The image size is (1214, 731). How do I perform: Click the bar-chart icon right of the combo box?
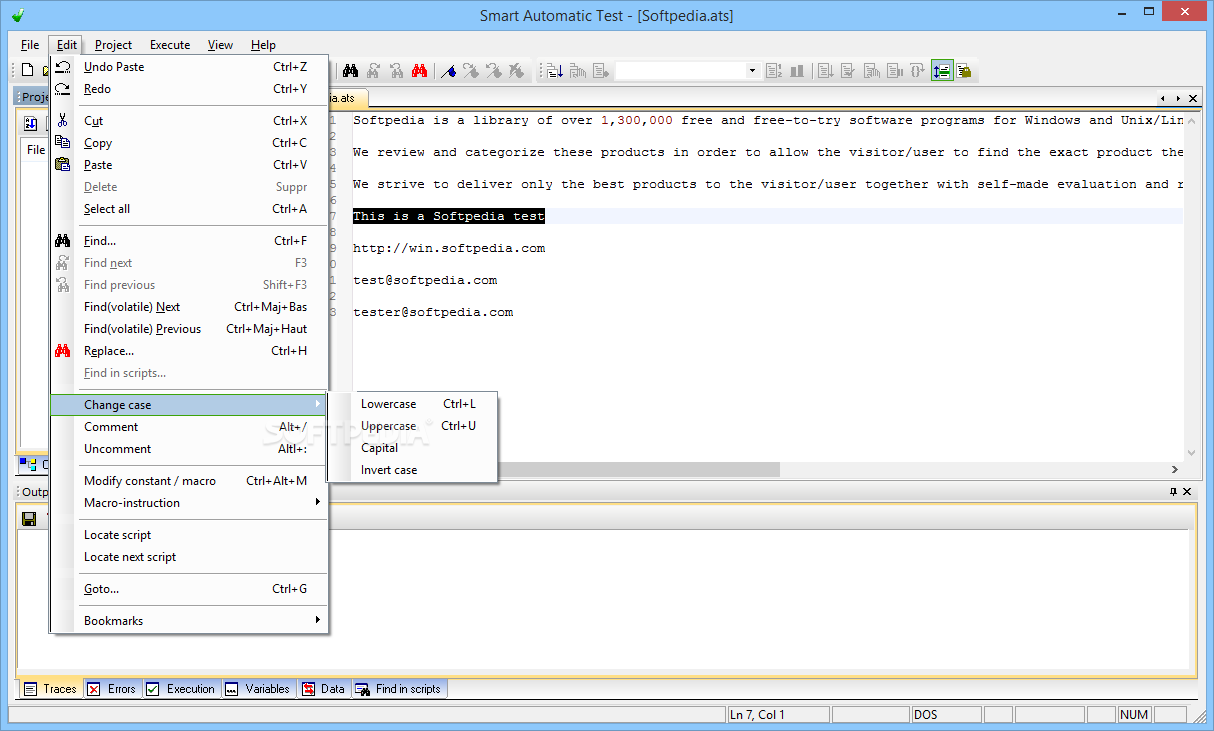point(797,70)
